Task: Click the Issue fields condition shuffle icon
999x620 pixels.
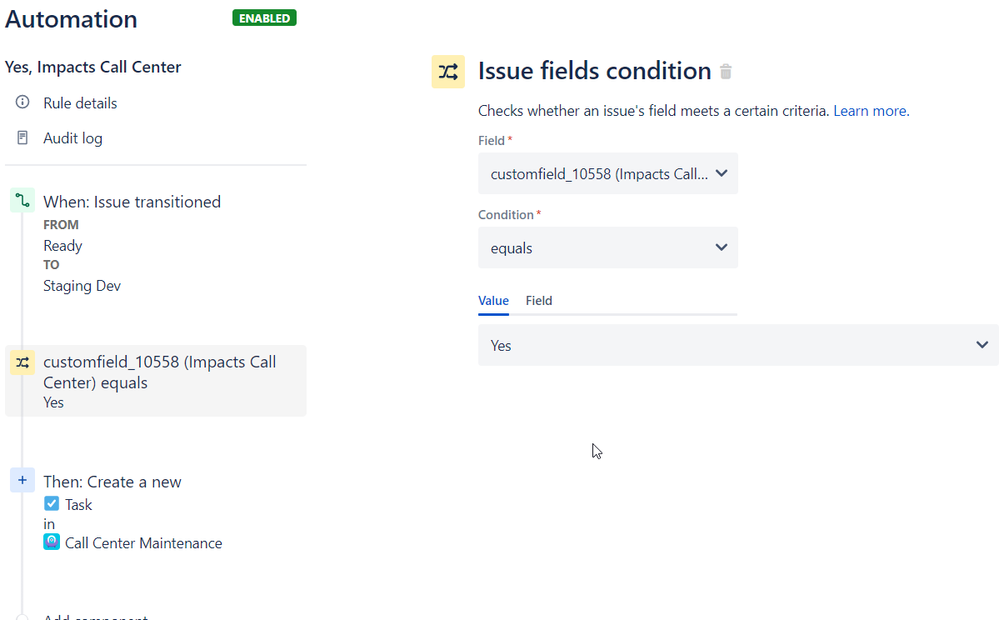Action: tap(448, 71)
